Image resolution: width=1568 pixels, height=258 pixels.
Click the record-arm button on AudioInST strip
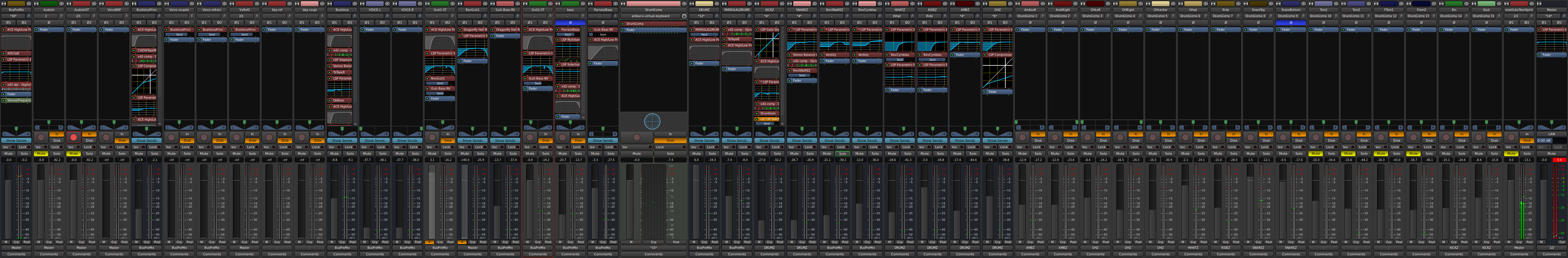74,138
